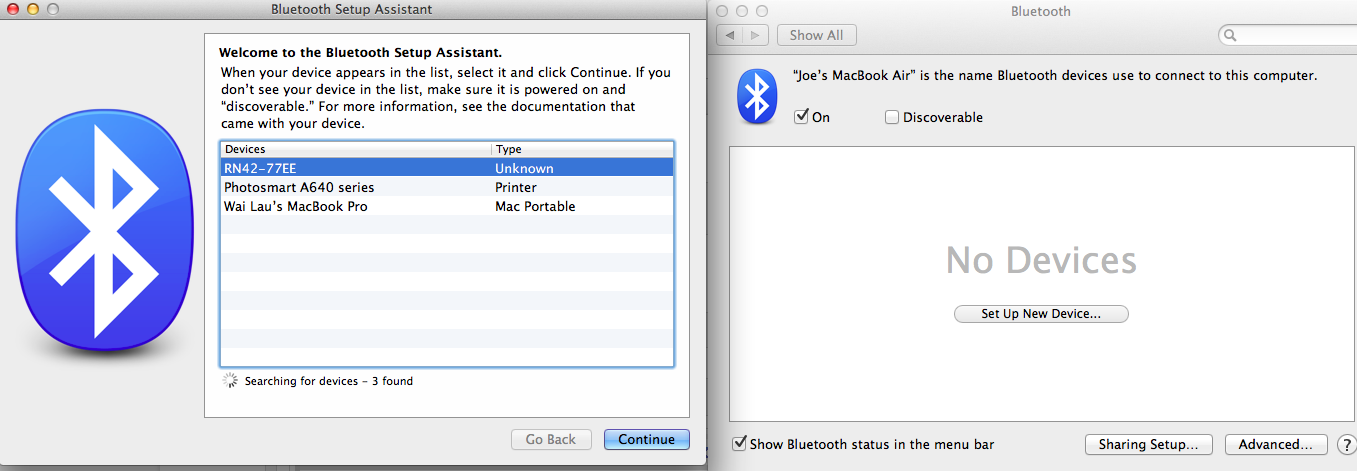Image resolution: width=1357 pixels, height=471 pixels.
Task: Click the spinning search progress indicator
Action: coord(230,381)
